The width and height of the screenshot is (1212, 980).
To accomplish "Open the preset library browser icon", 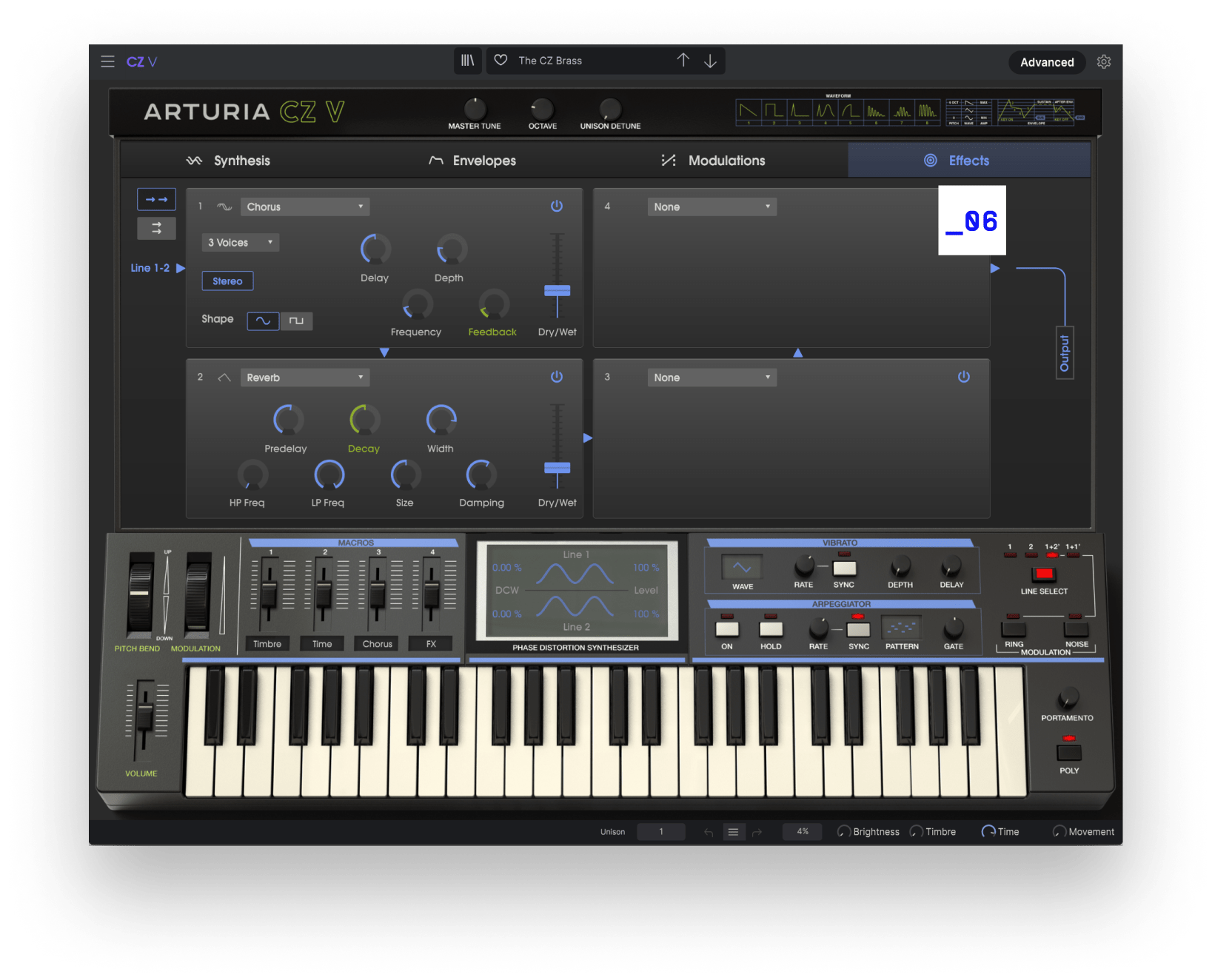I will tap(468, 61).
